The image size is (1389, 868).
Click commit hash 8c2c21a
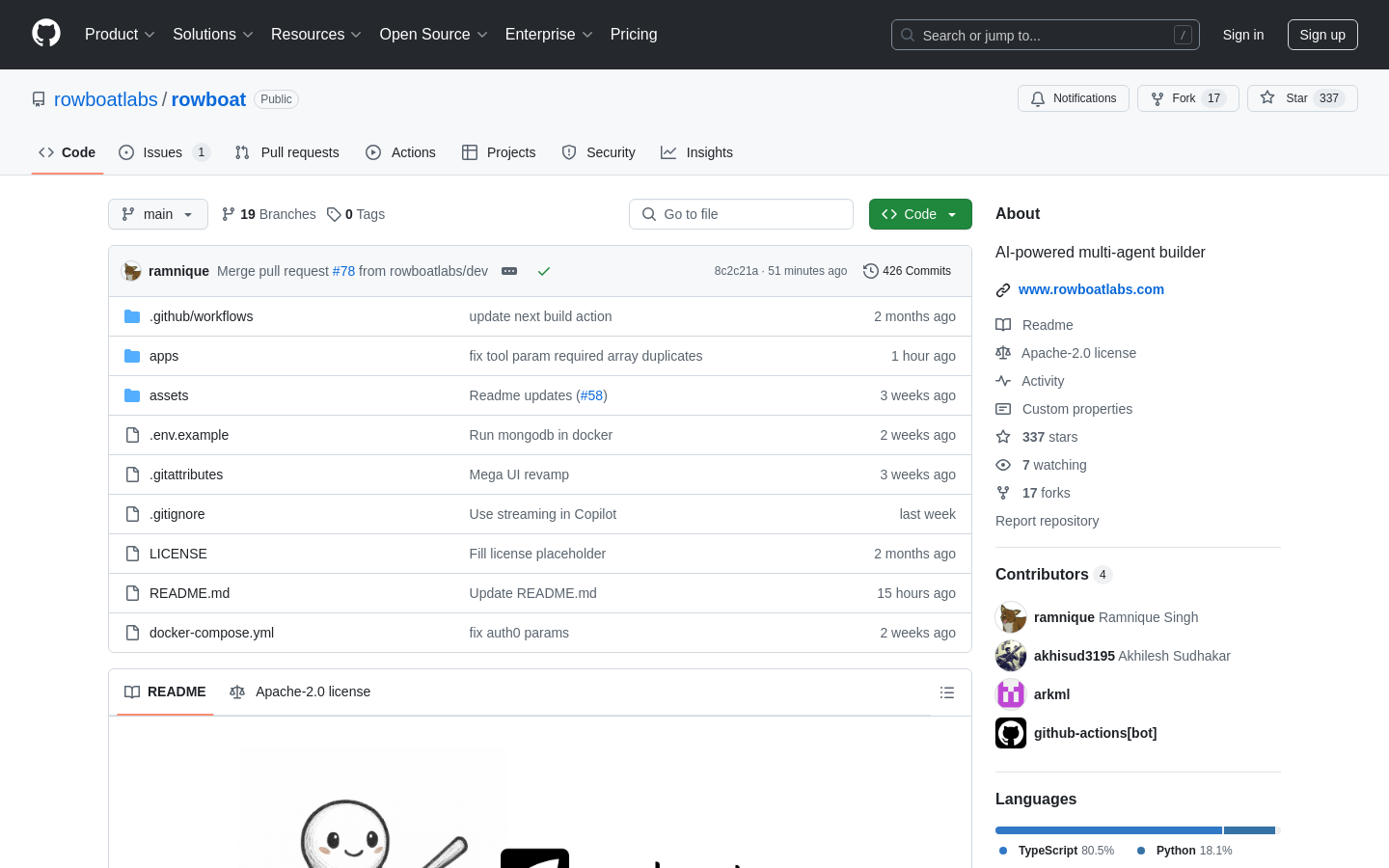point(736,271)
